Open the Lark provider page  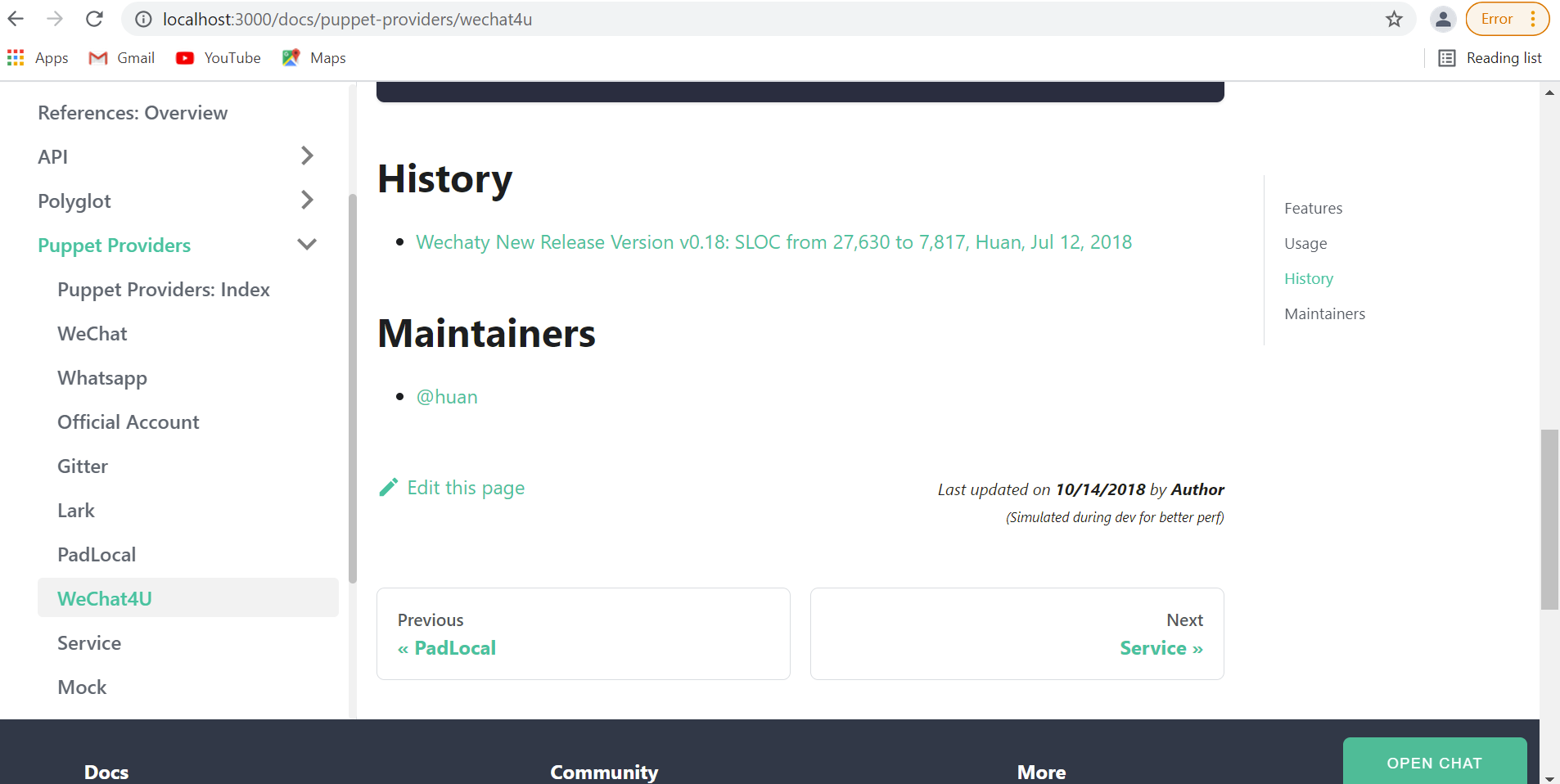point(76,511)
